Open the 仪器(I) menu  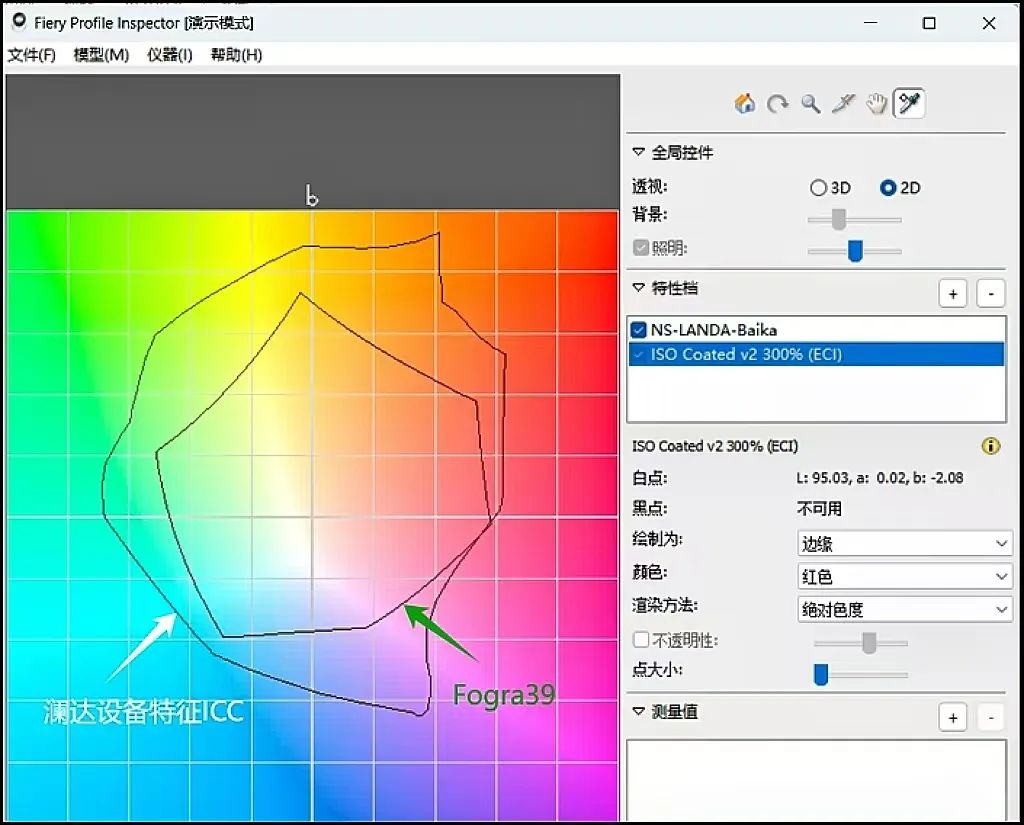168,55
